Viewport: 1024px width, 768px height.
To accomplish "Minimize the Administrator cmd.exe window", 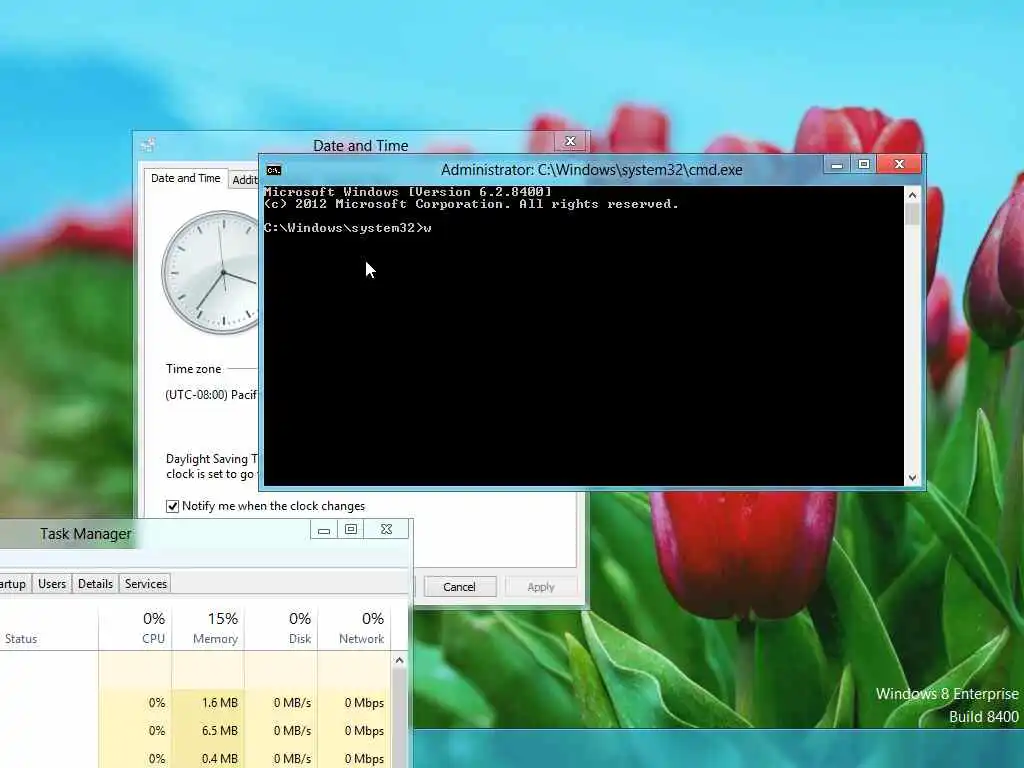I will coord(837,165).
